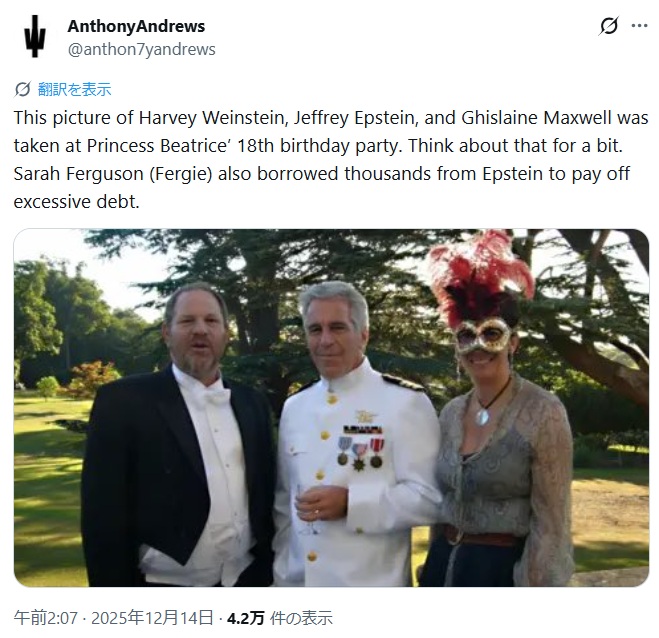Show translation via 翻訳を表示 link

[x=74, y=90]
